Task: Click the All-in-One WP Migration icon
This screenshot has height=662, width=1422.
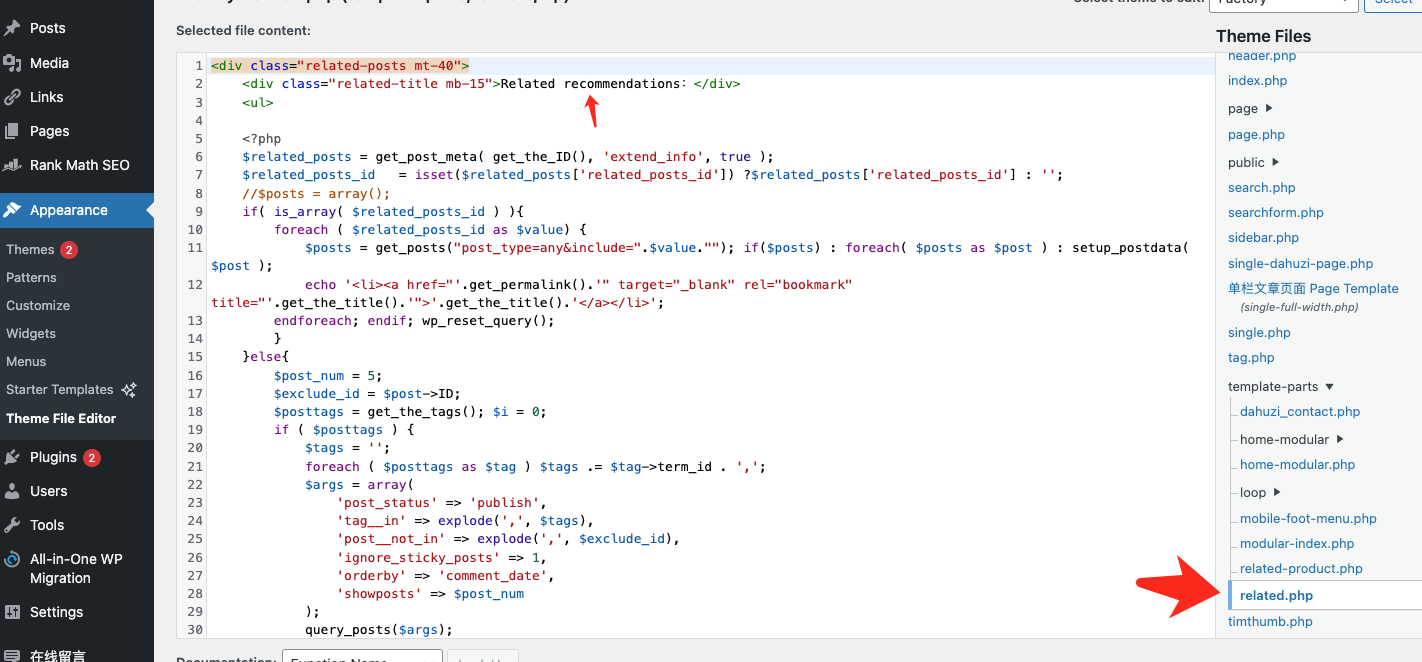Action: [x=13, y=560]
